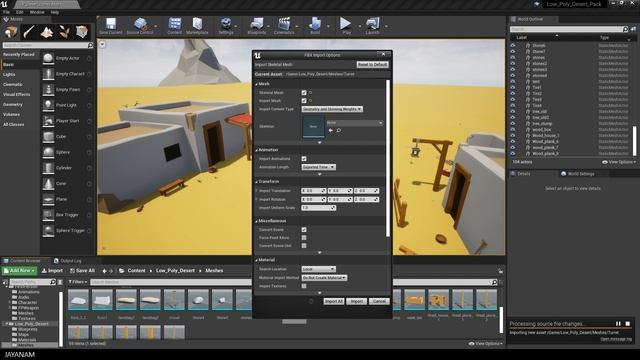Open the Low_Poly_Desert folder in tree
This screenshot has height=360, width=640.
point(31,324)
